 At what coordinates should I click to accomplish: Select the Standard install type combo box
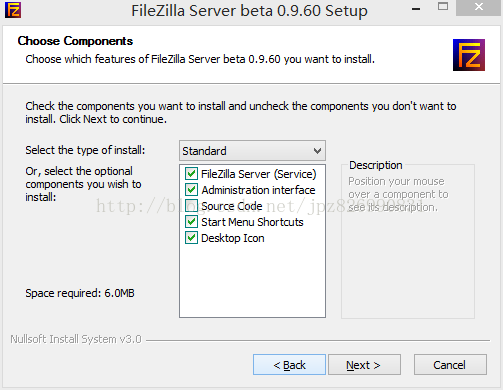[x=252, y=151]
